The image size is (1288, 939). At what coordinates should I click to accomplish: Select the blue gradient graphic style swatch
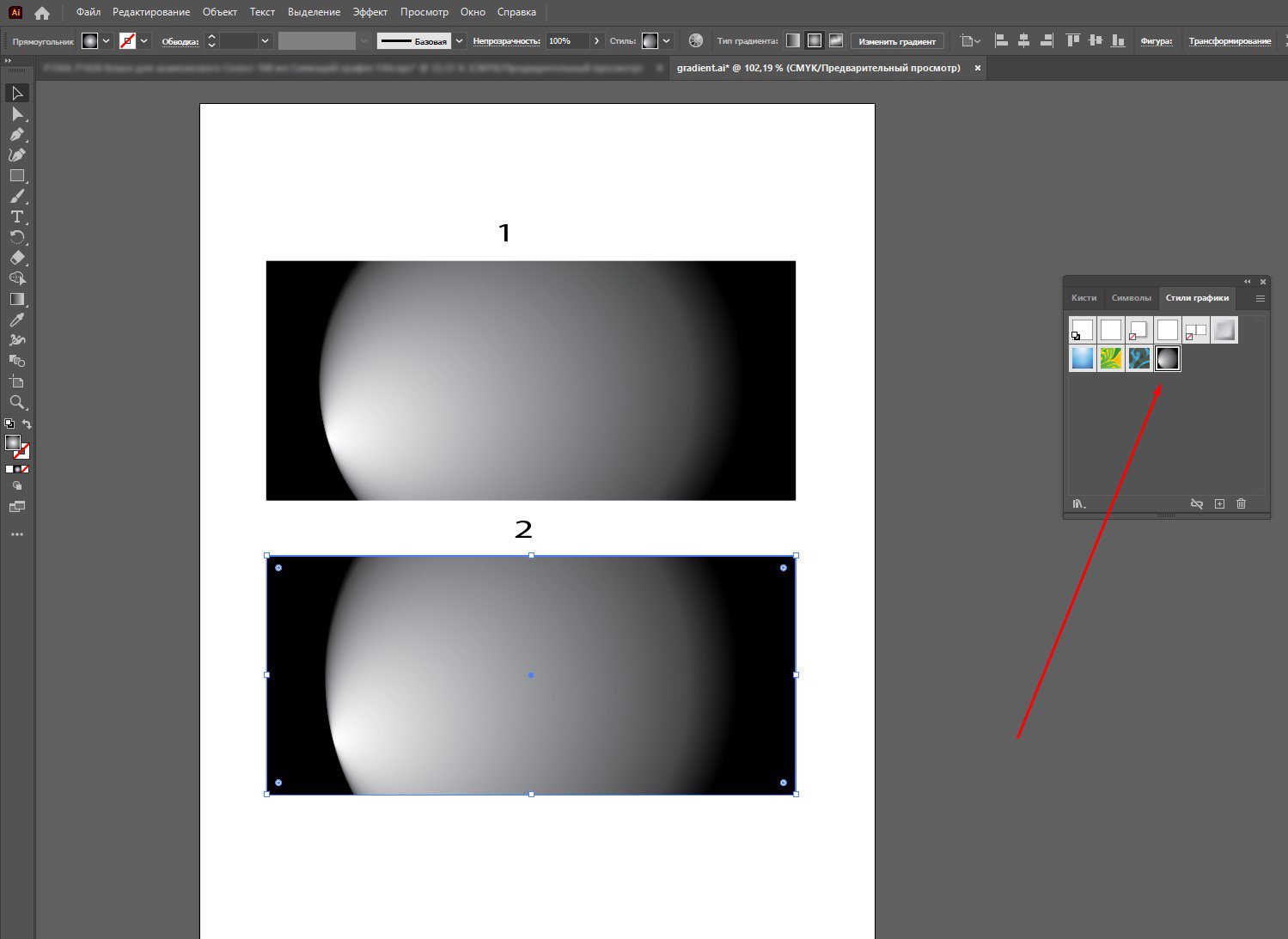[1083, 358]
